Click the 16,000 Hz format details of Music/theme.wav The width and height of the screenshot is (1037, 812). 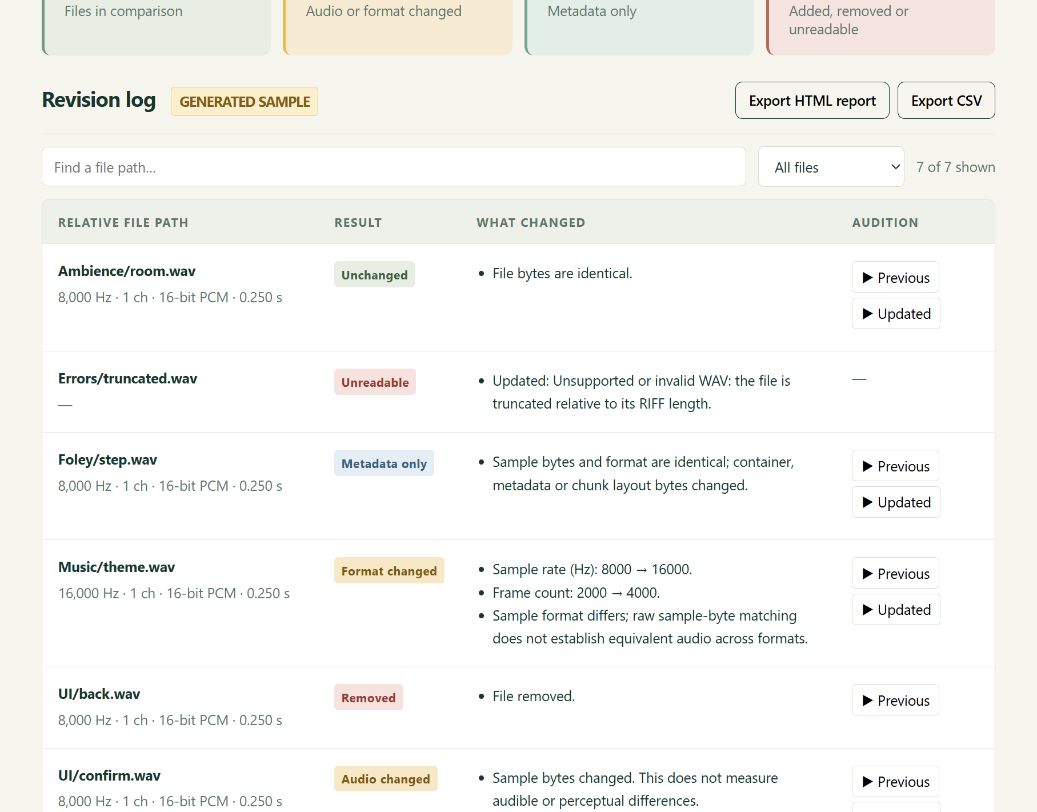174,593
